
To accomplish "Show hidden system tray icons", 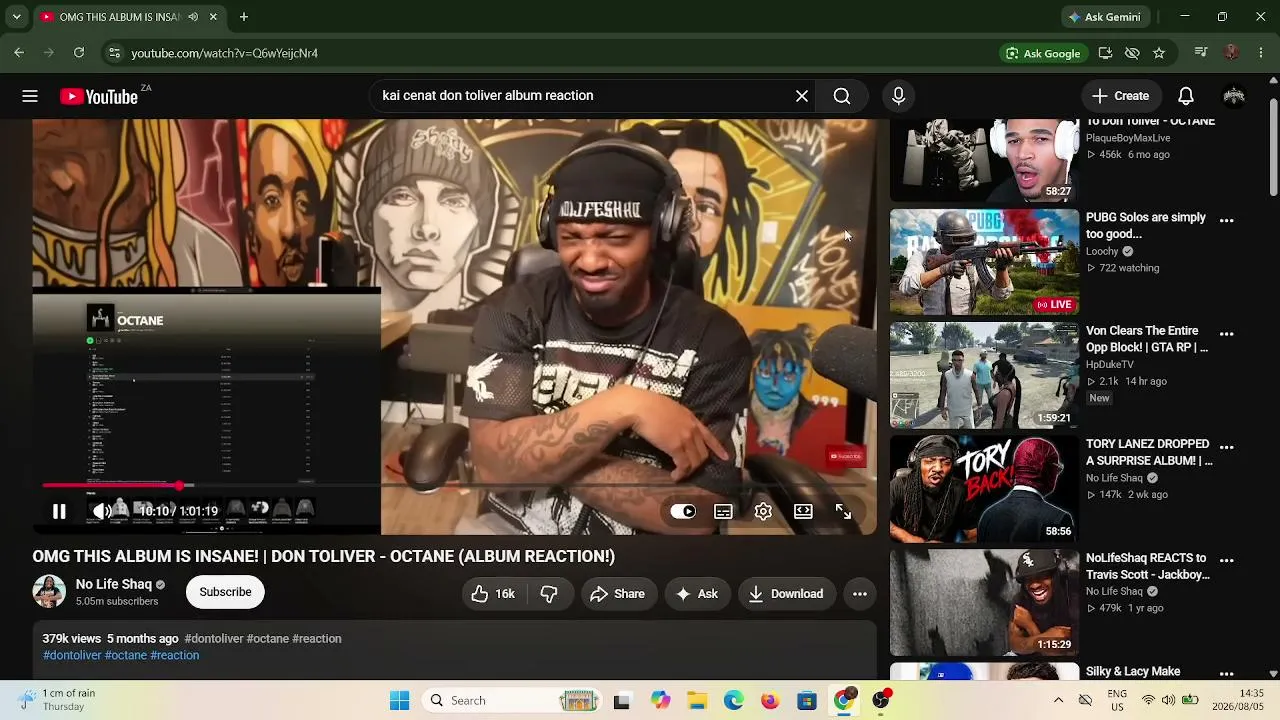I will pyautogui.click(x=1058, y=701).
